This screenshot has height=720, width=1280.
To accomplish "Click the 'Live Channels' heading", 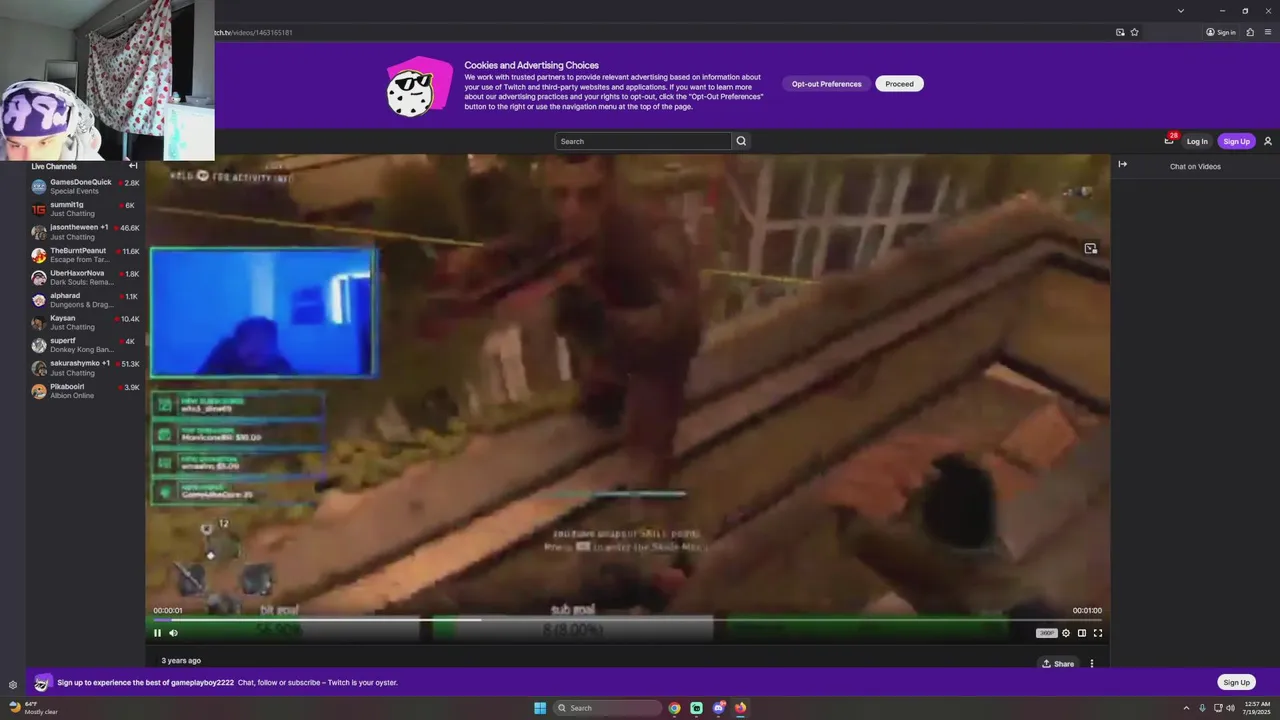I will pyautogui.click(x=54, y=166).
